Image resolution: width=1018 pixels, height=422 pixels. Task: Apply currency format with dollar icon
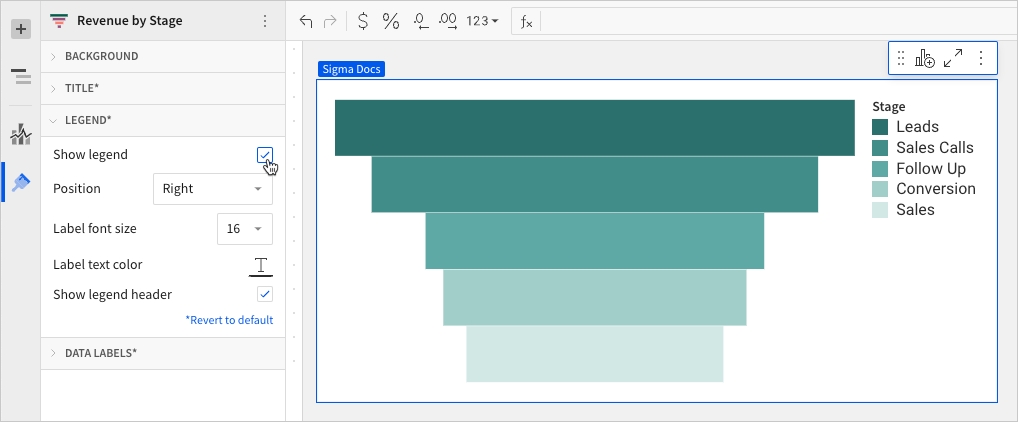click(x=362, y=21)
